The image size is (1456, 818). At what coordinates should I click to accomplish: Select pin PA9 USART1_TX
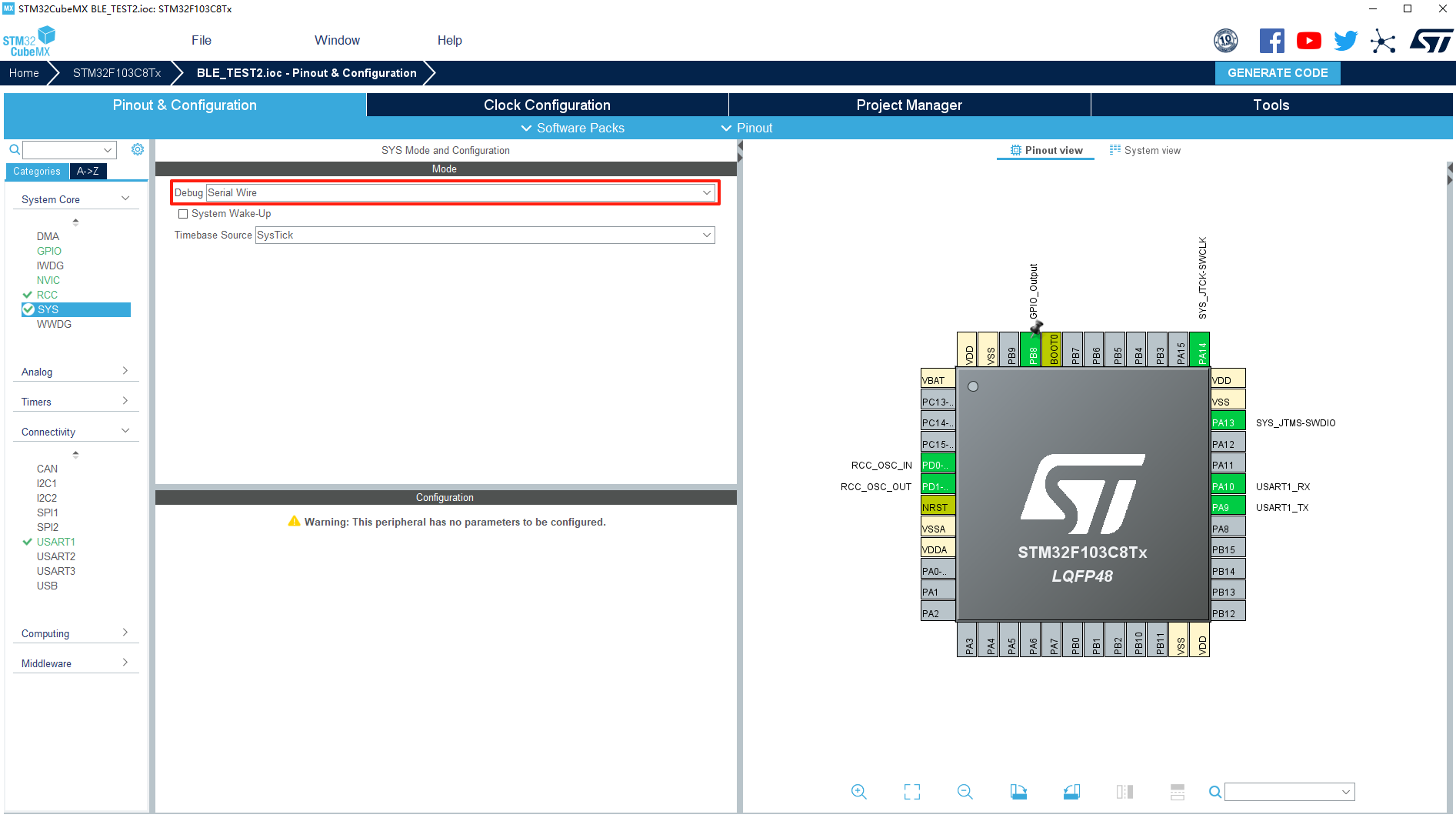coord(1228,507)
